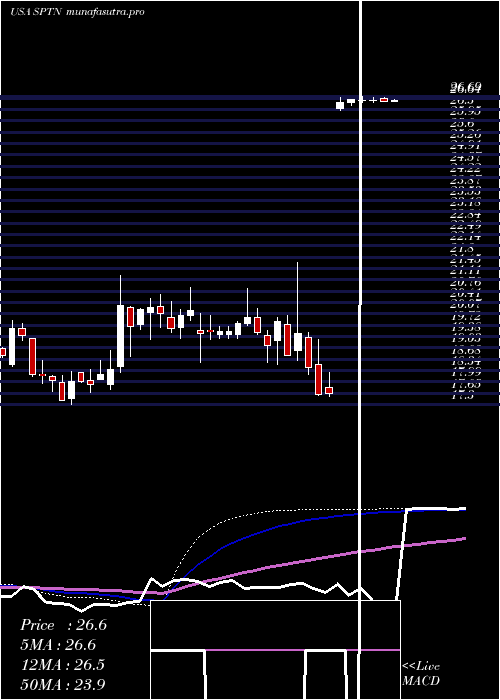Click the 20.76 price axis label

click(466, 283)
